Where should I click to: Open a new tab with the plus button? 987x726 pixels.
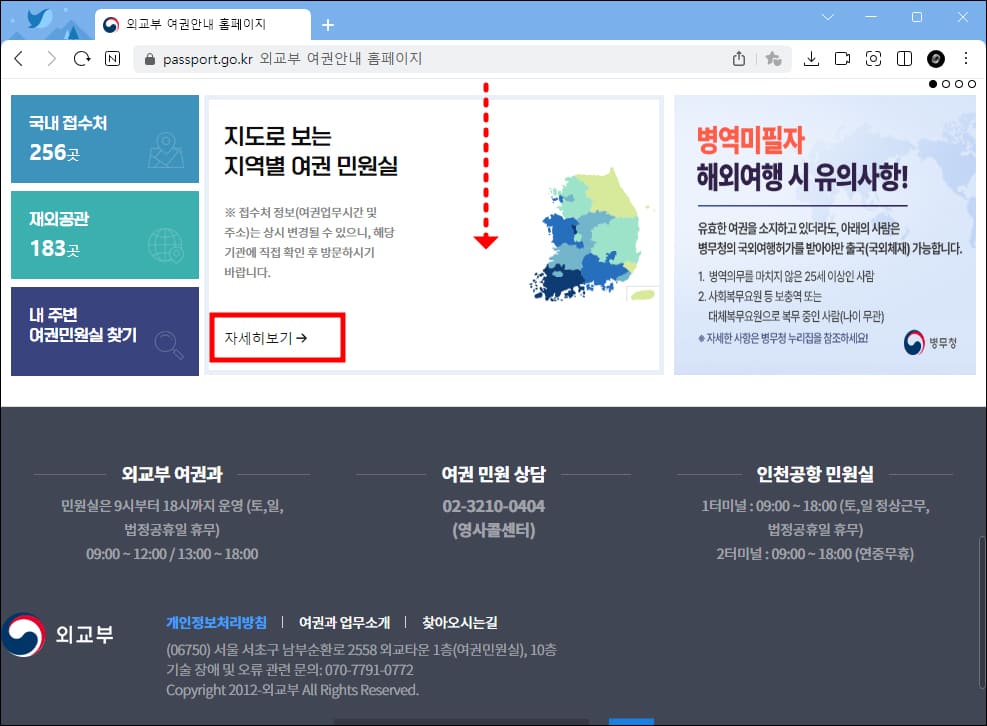click(x=328, y=24)
